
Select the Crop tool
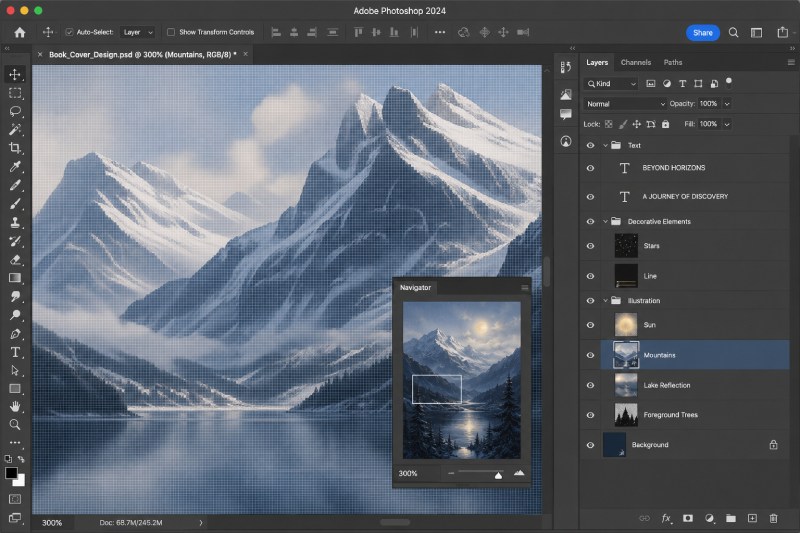point(15,148)
